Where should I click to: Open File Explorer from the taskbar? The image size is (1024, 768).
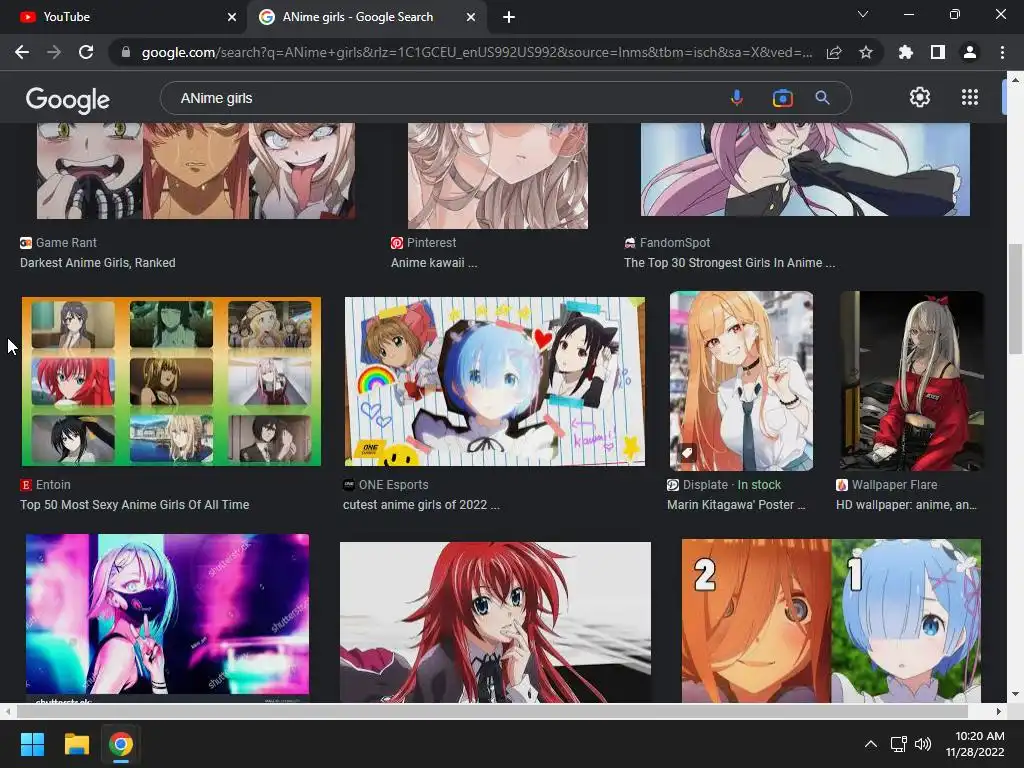click(76, 744)
